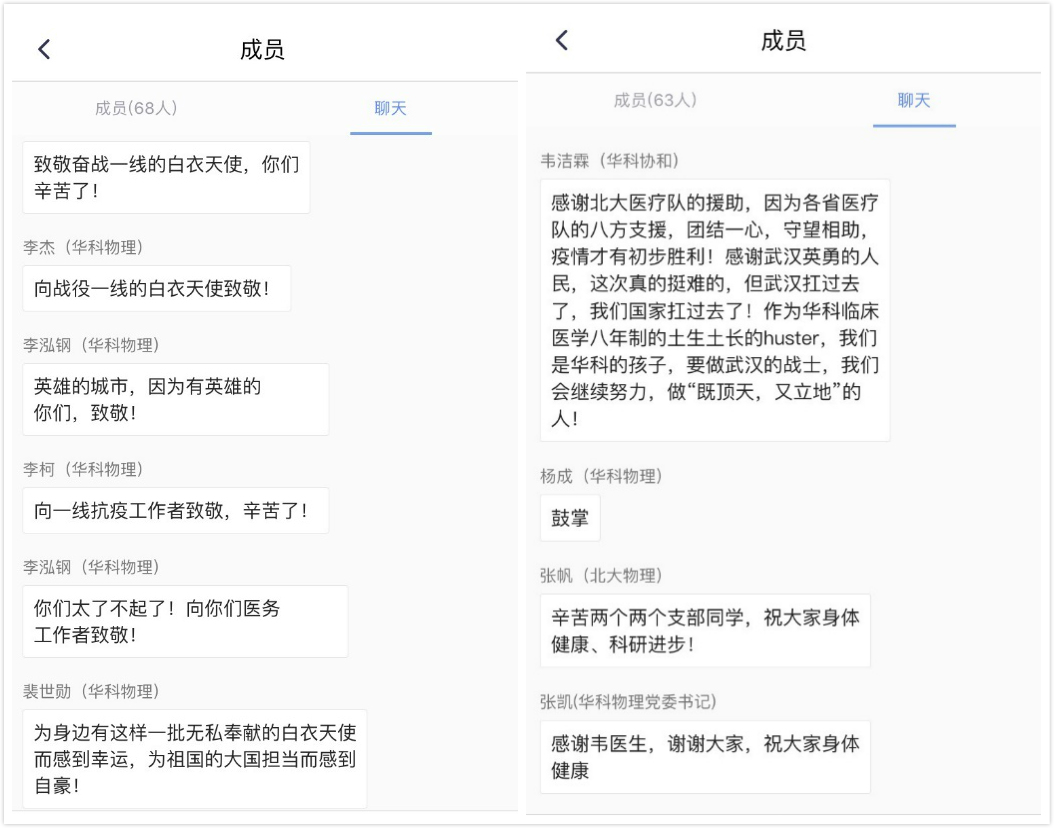
Task: Select the 聊天 tab beside 成员(68人)
Action: point(390,108)
